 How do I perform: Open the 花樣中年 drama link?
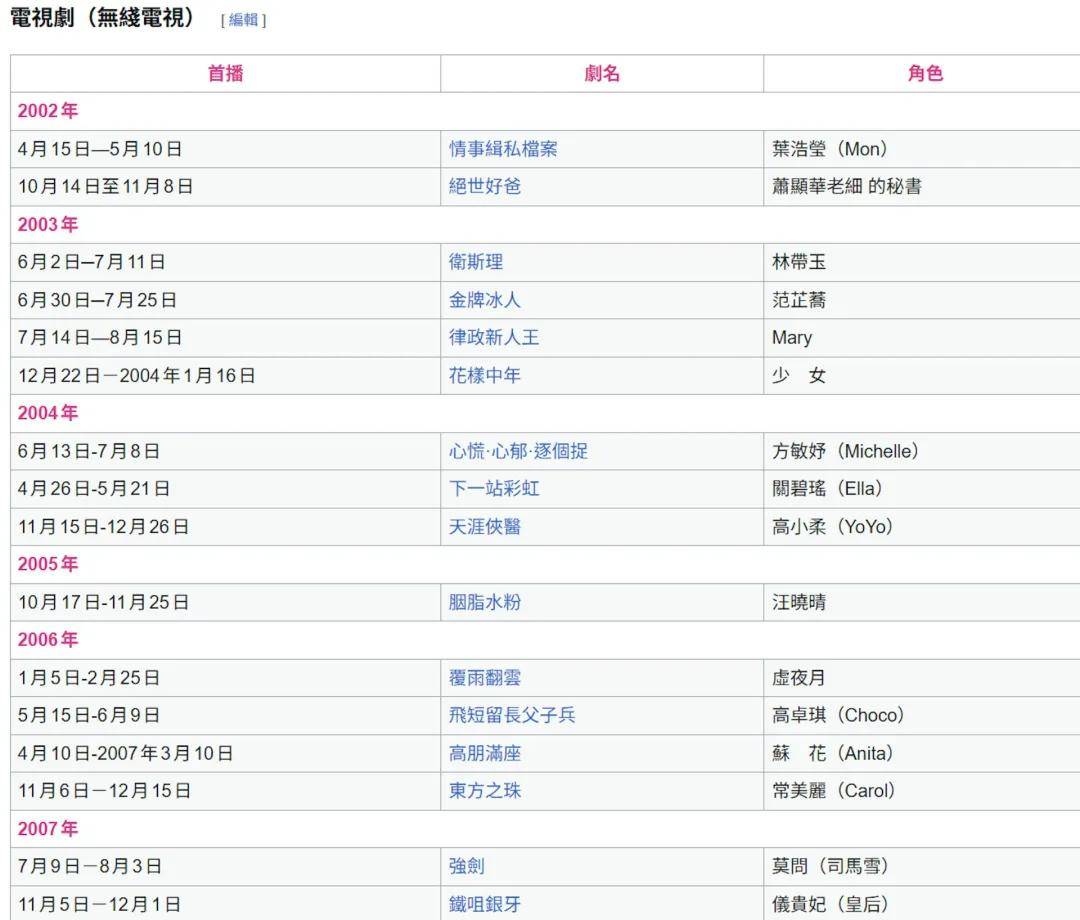click(x=485, y=376)
